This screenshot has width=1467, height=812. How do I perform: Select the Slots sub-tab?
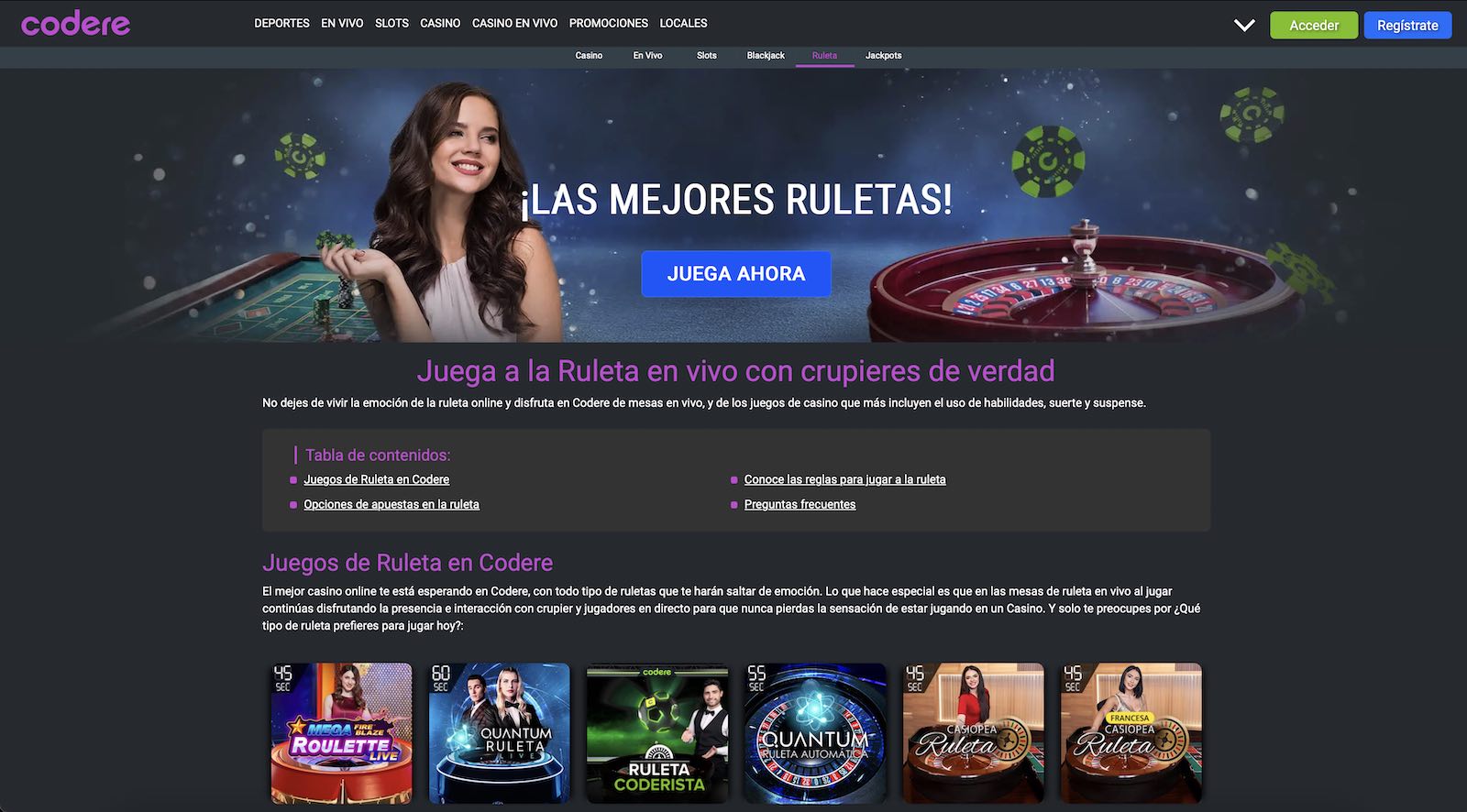click(707, 56)
